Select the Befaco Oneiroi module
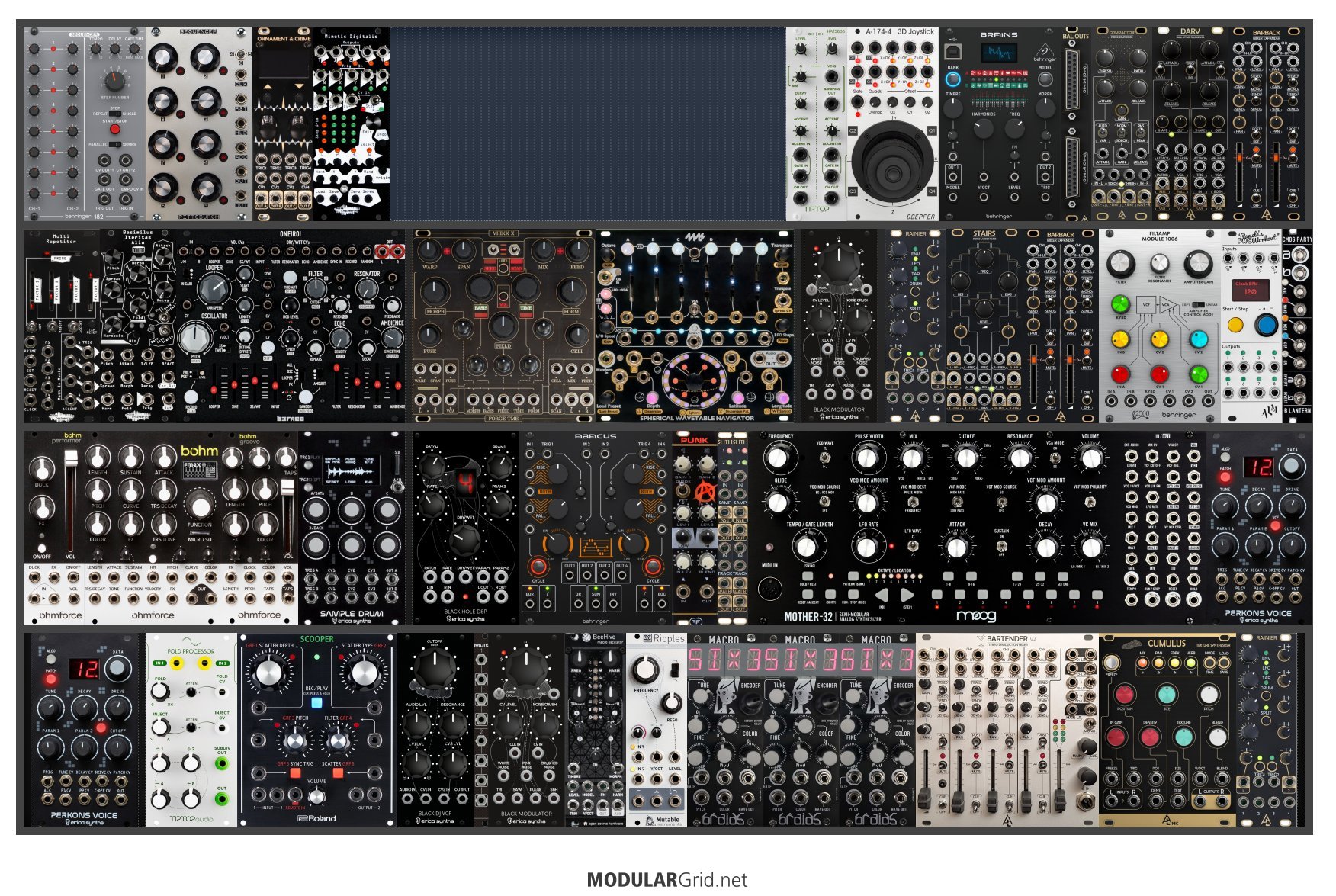 291,326
